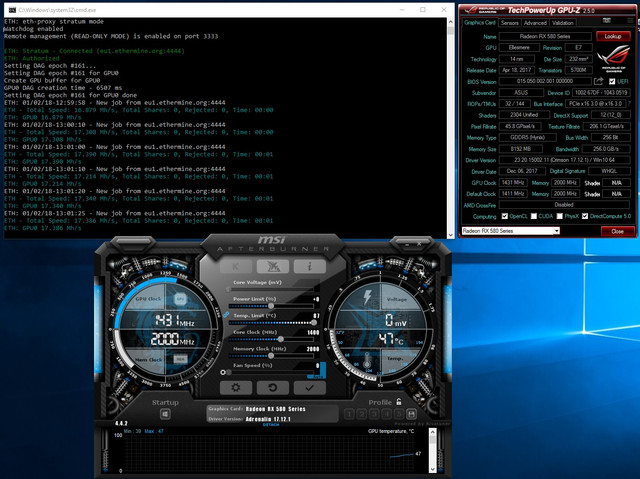
Task: Click Driver Version field in GPU-Z
Action: (564, 160)
